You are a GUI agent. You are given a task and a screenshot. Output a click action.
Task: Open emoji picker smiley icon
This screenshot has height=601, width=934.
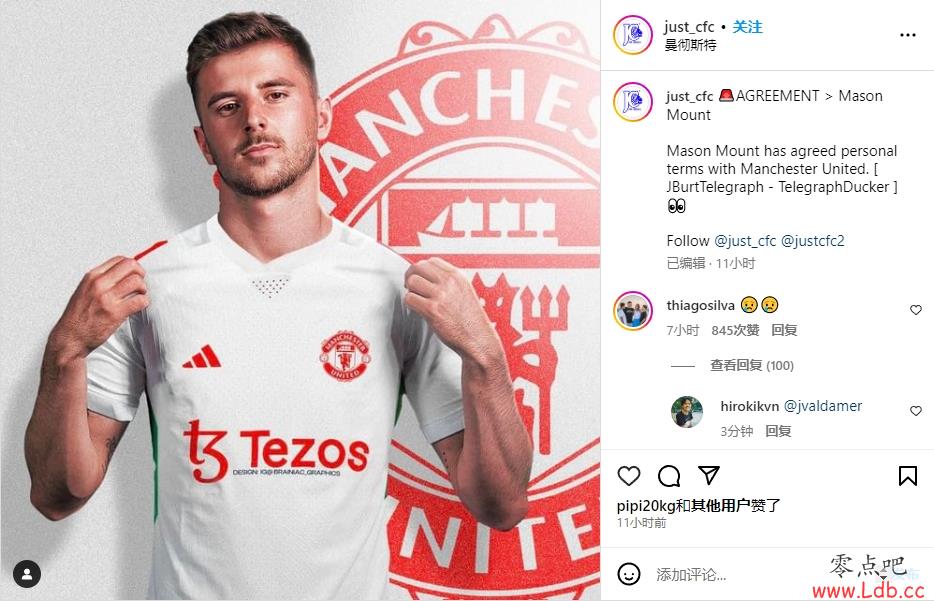point(628,574)
